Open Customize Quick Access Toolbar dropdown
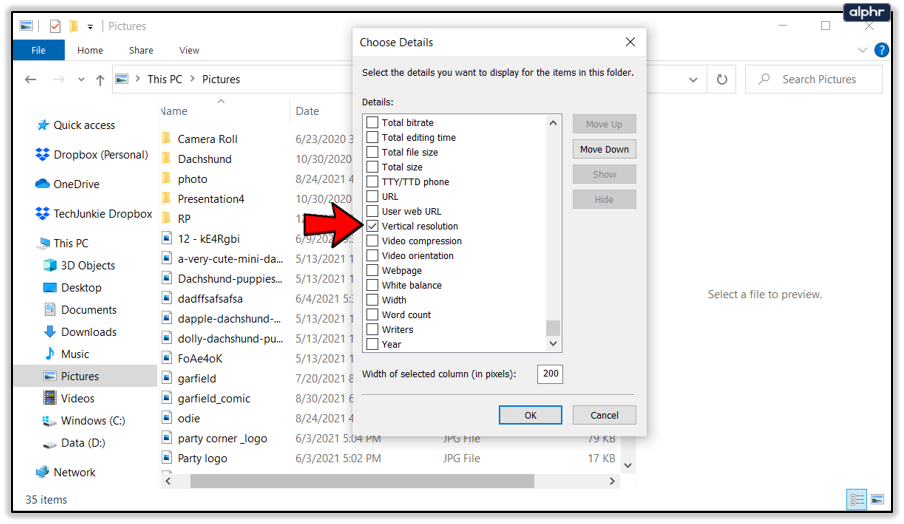The width and height of the screenshot is (904, 524). (90, 27)
